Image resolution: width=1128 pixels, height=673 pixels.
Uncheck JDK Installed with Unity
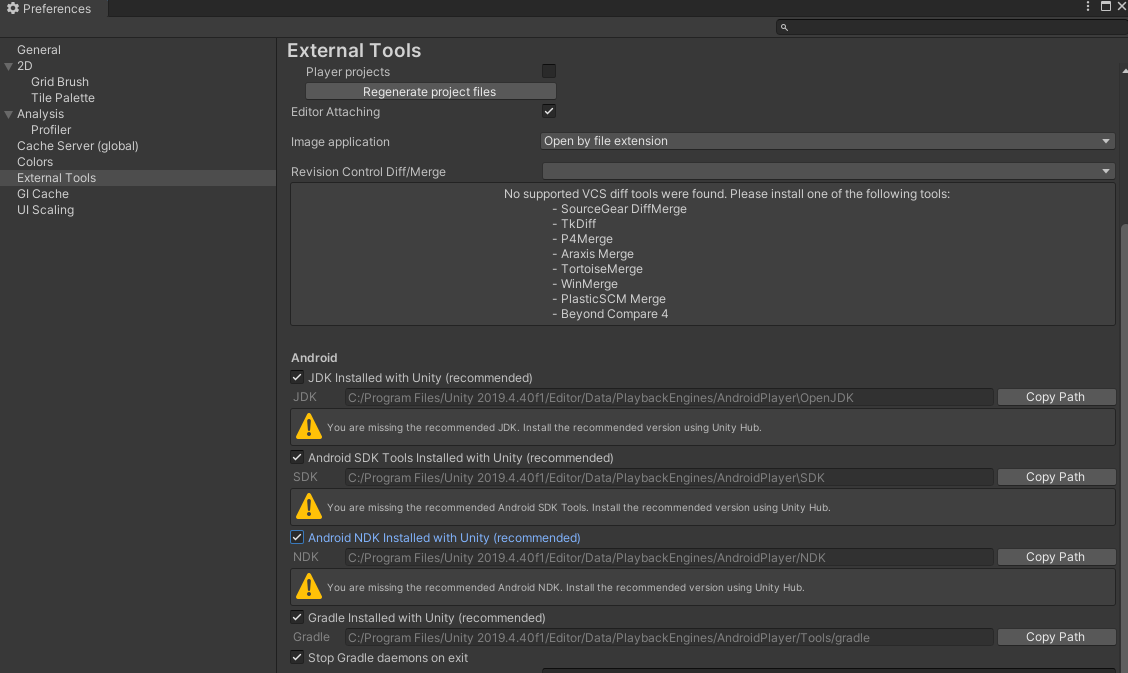(x=297, y=378)
